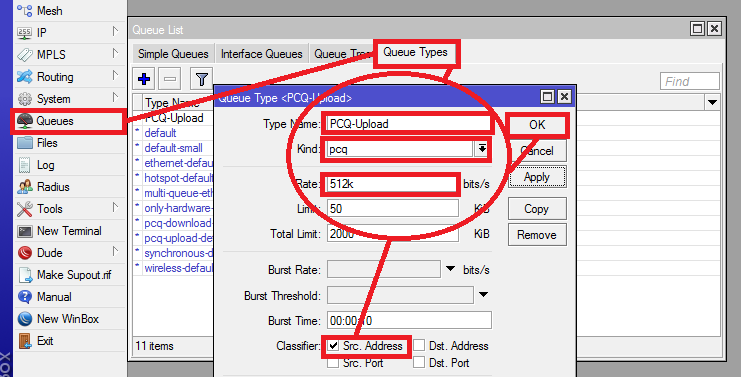Click the System gear icon

(x=25, y=99)
